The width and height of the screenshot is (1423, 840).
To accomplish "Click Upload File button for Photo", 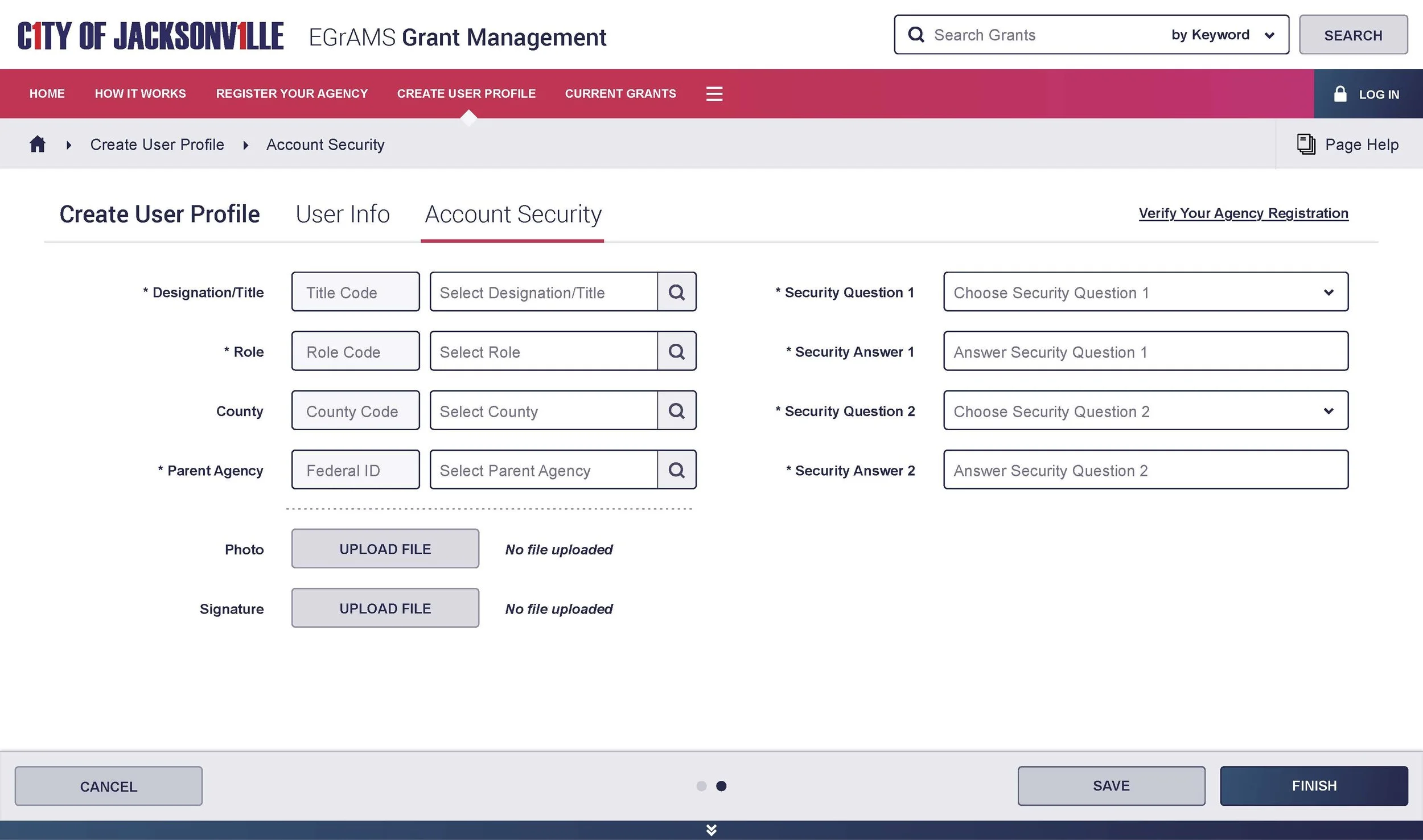I will click(385, 549).
